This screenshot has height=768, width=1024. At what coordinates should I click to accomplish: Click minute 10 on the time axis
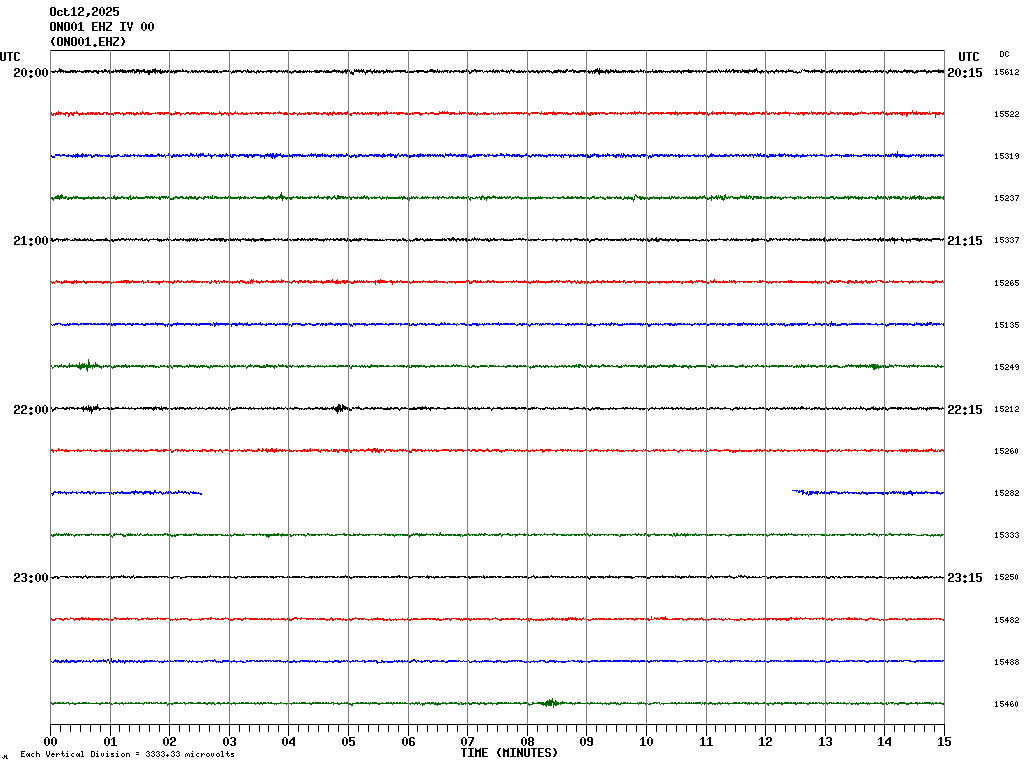pyautogui.click(x=646, y=742)
